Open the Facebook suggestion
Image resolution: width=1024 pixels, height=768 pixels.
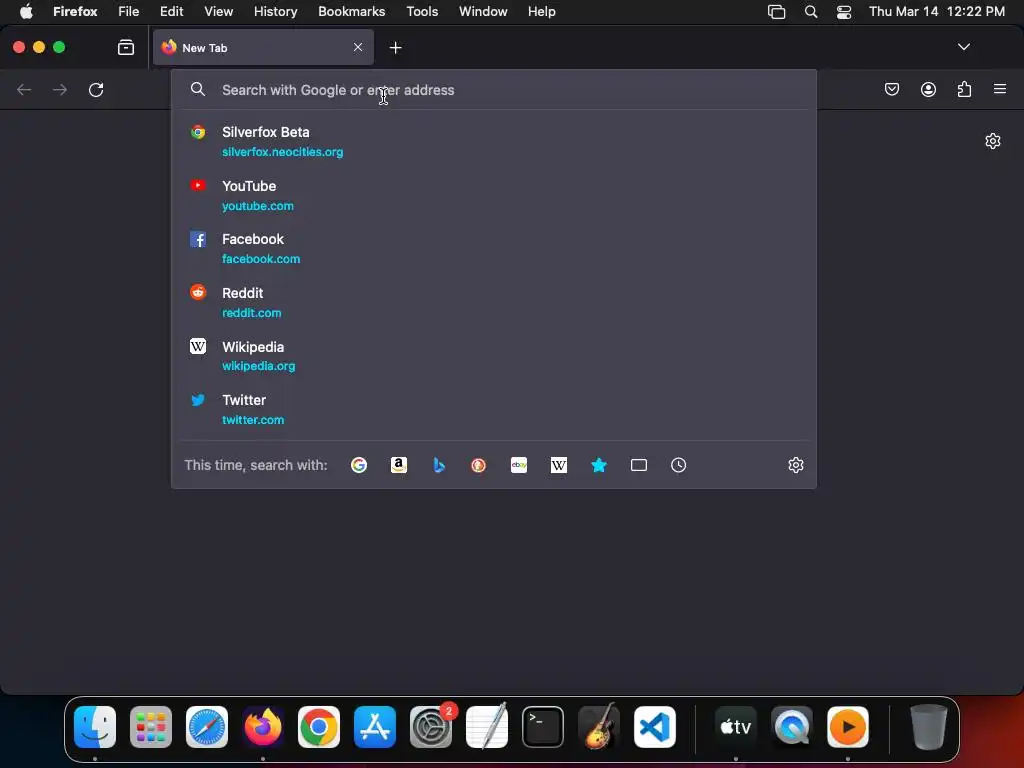pos(494,249)
